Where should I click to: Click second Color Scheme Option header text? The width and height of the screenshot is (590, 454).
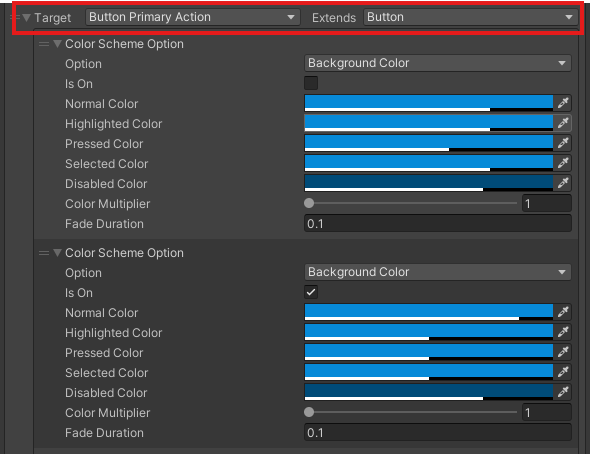pos(124,253)
